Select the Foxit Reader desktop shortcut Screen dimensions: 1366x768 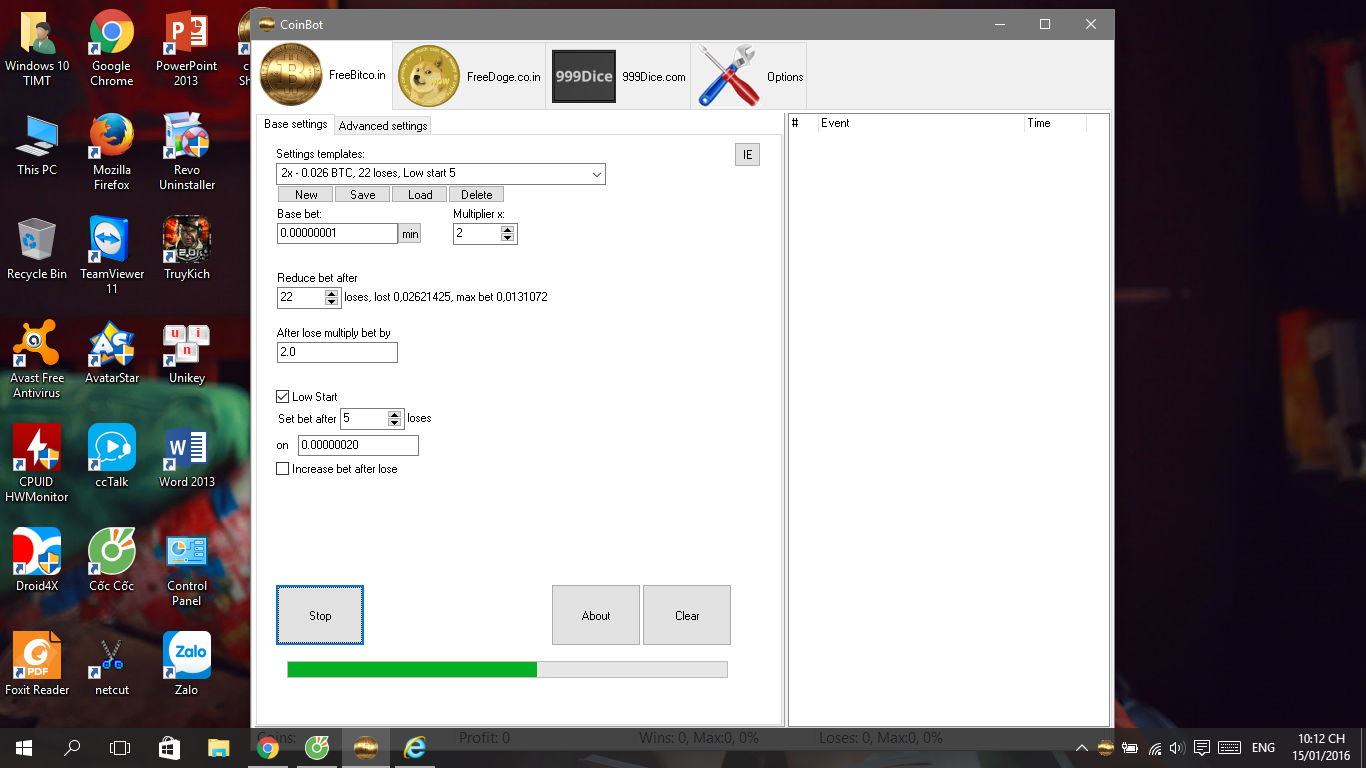click(37, 665)
